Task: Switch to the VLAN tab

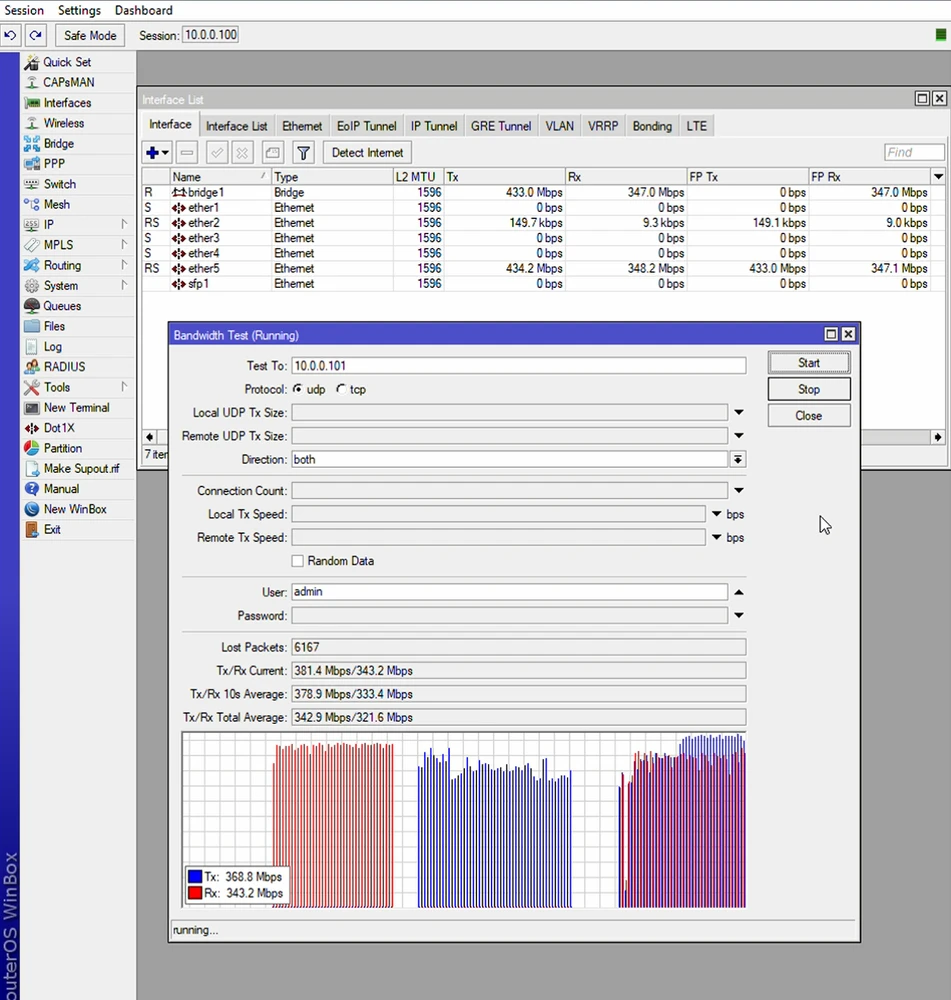Action: (x=559, y=125)
